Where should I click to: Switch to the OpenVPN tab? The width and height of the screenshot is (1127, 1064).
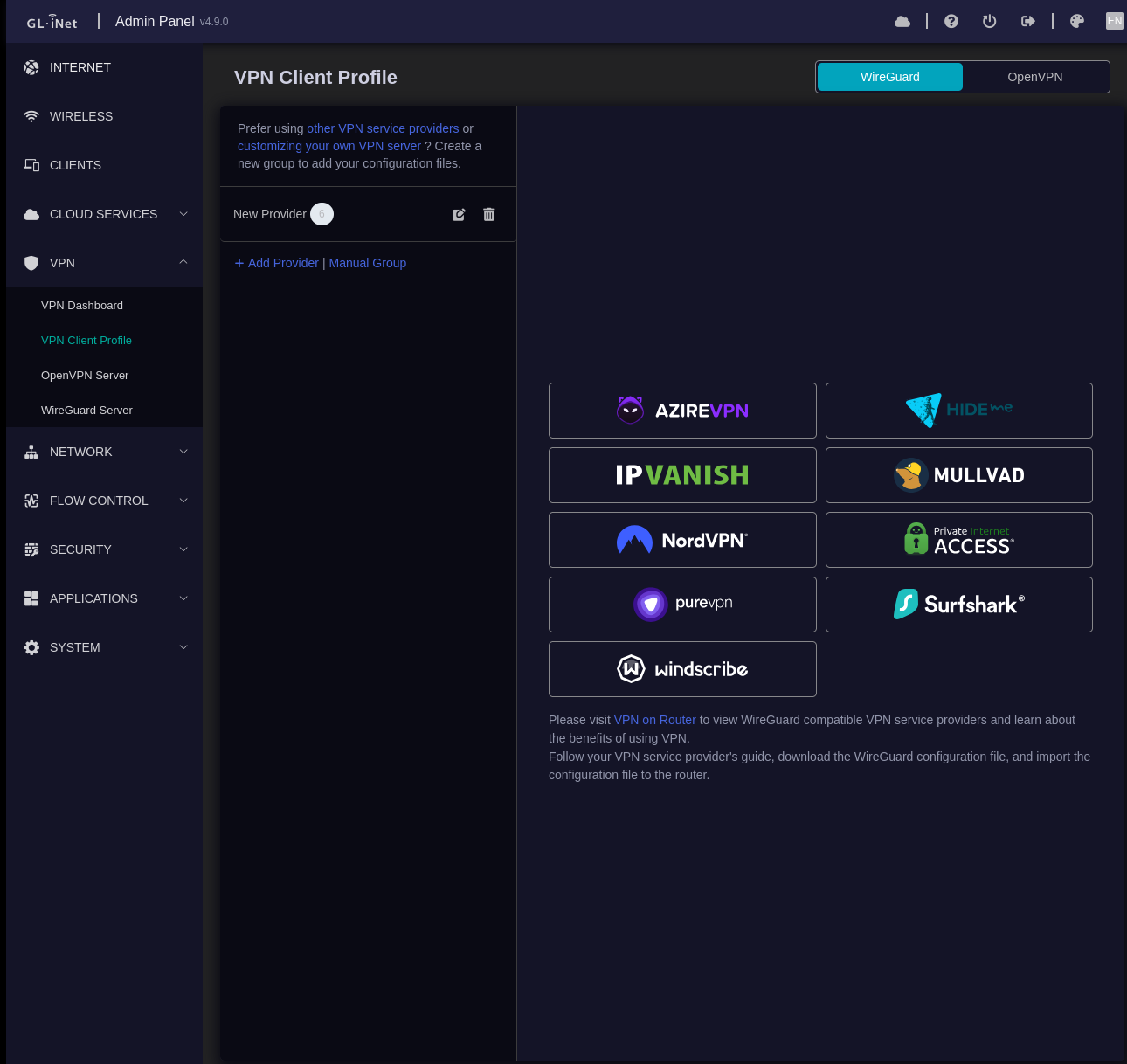coord(1035,77)
